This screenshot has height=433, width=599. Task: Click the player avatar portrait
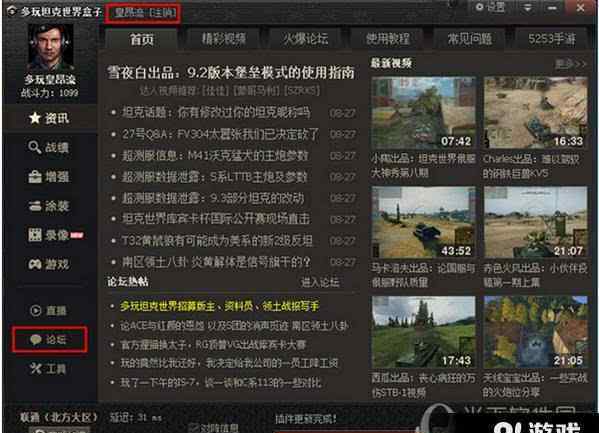point(50,47)
